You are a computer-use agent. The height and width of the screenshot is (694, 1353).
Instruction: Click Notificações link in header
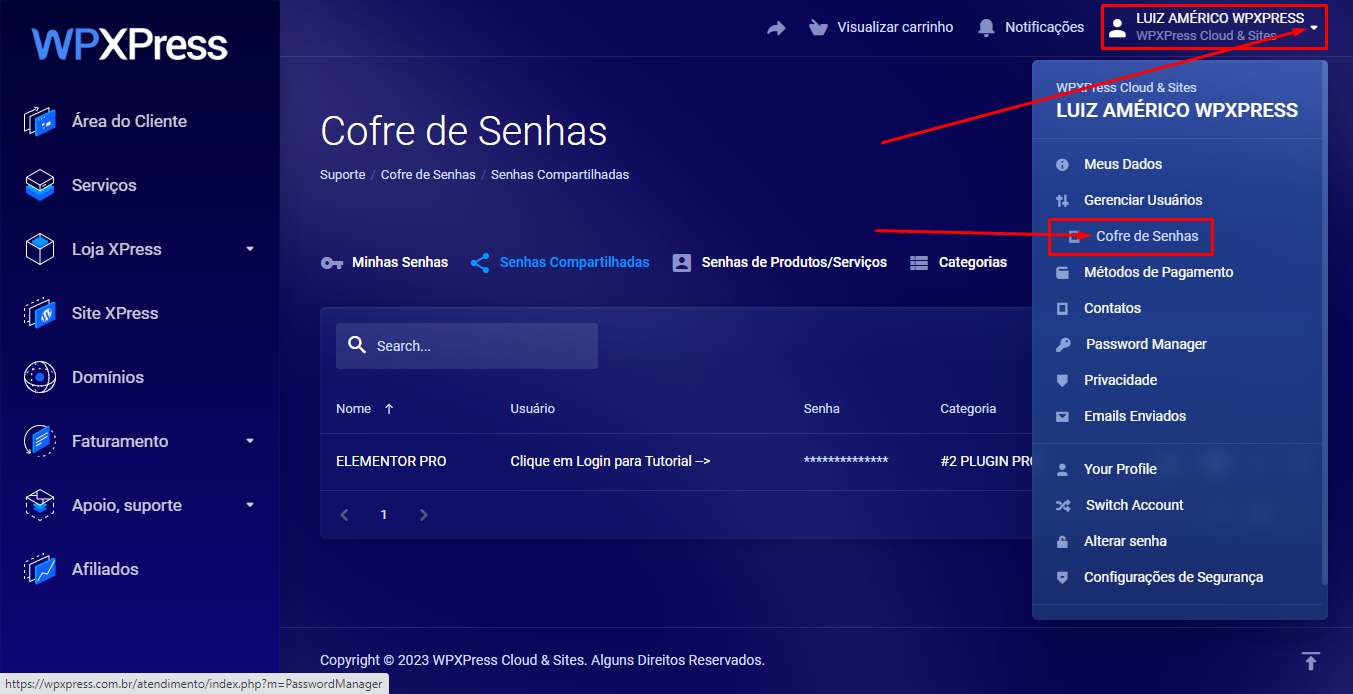pos(1044,27)
